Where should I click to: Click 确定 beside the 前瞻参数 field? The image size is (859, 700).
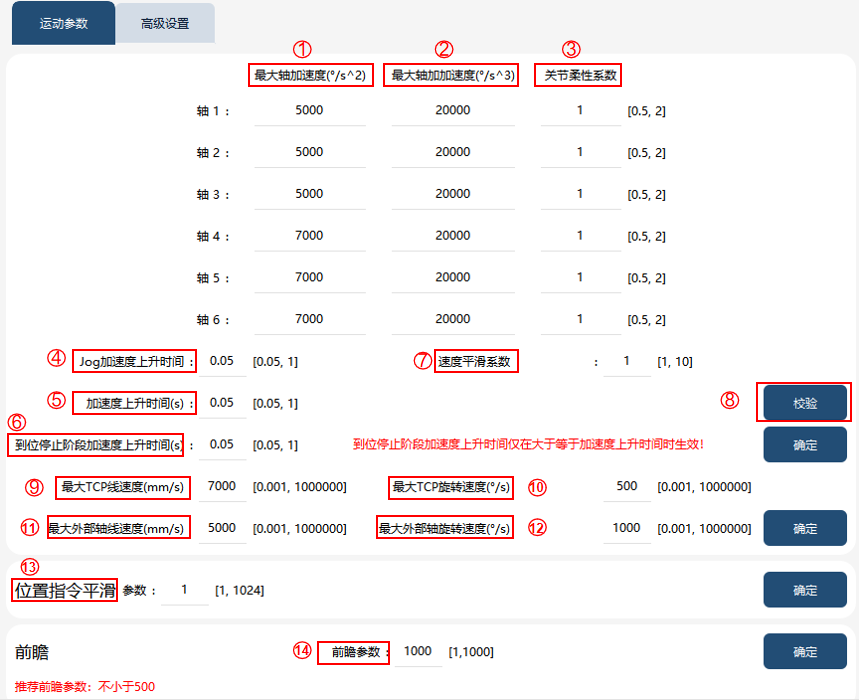[x=805, y=651]
